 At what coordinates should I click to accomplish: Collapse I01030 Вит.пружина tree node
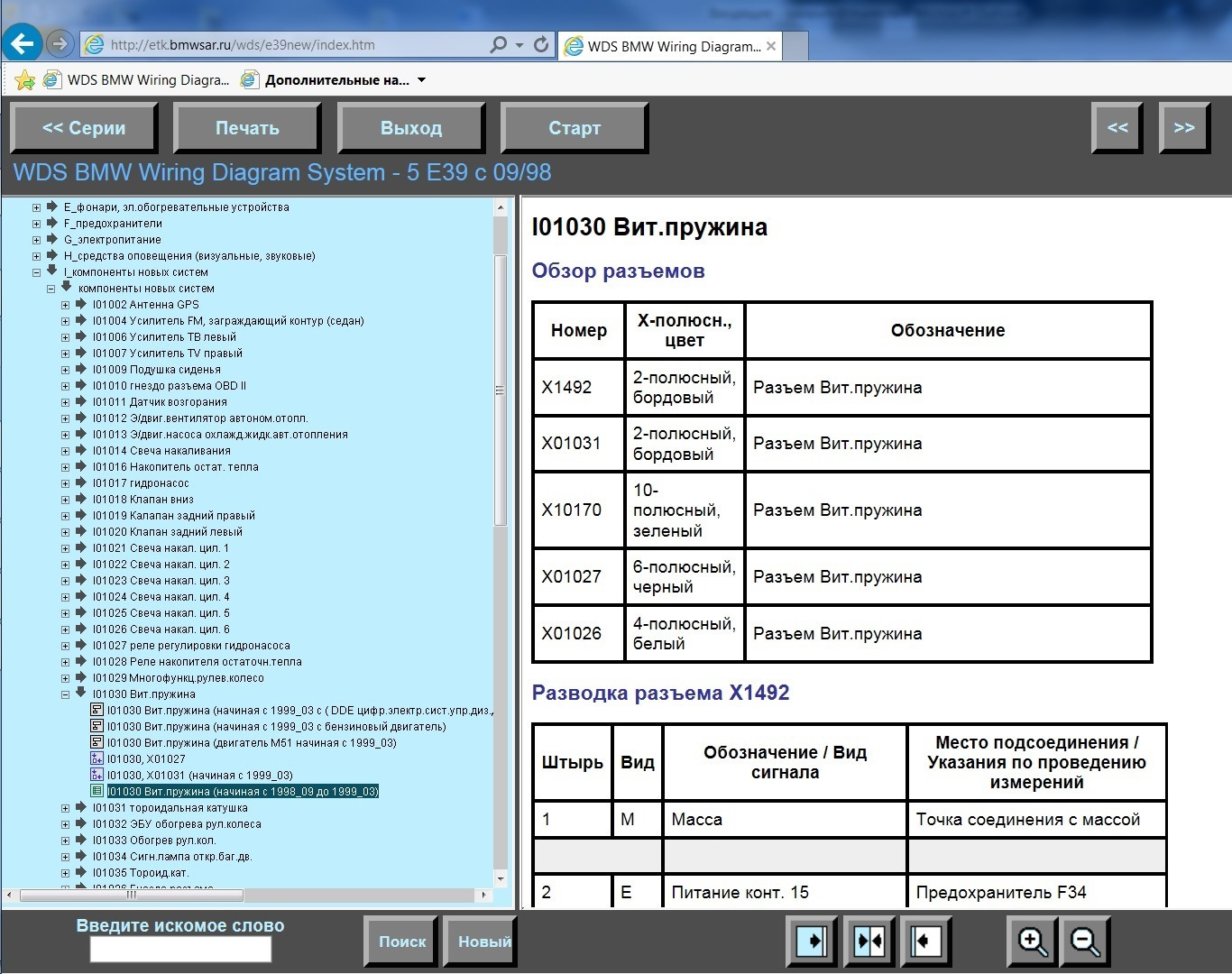point(65,694)
